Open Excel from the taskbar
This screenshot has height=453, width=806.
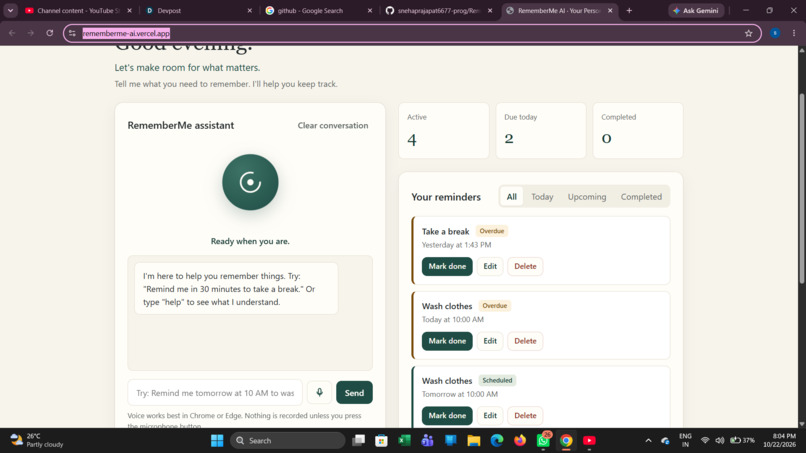coord(405,441)
